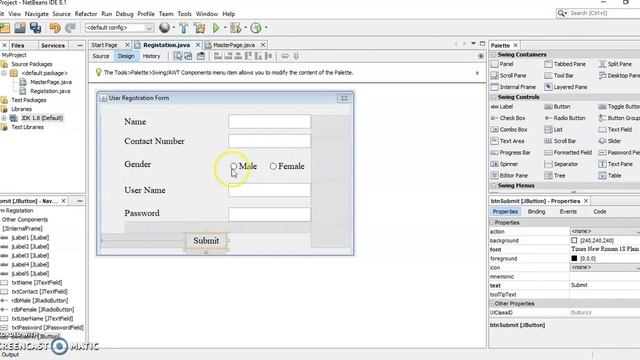Click the Save All toolbar icon
The height and width of the screenshot is (360, 640).
pos(36,28)
